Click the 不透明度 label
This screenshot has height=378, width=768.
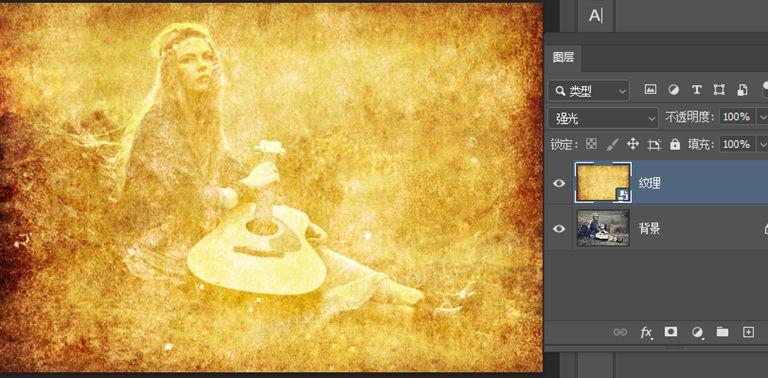pyautogui.click(x=690, y=117)
